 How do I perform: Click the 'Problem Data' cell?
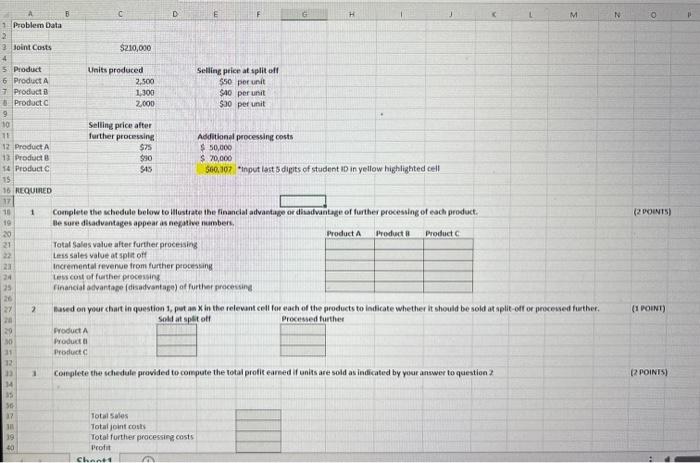click(x=38, y=25)
